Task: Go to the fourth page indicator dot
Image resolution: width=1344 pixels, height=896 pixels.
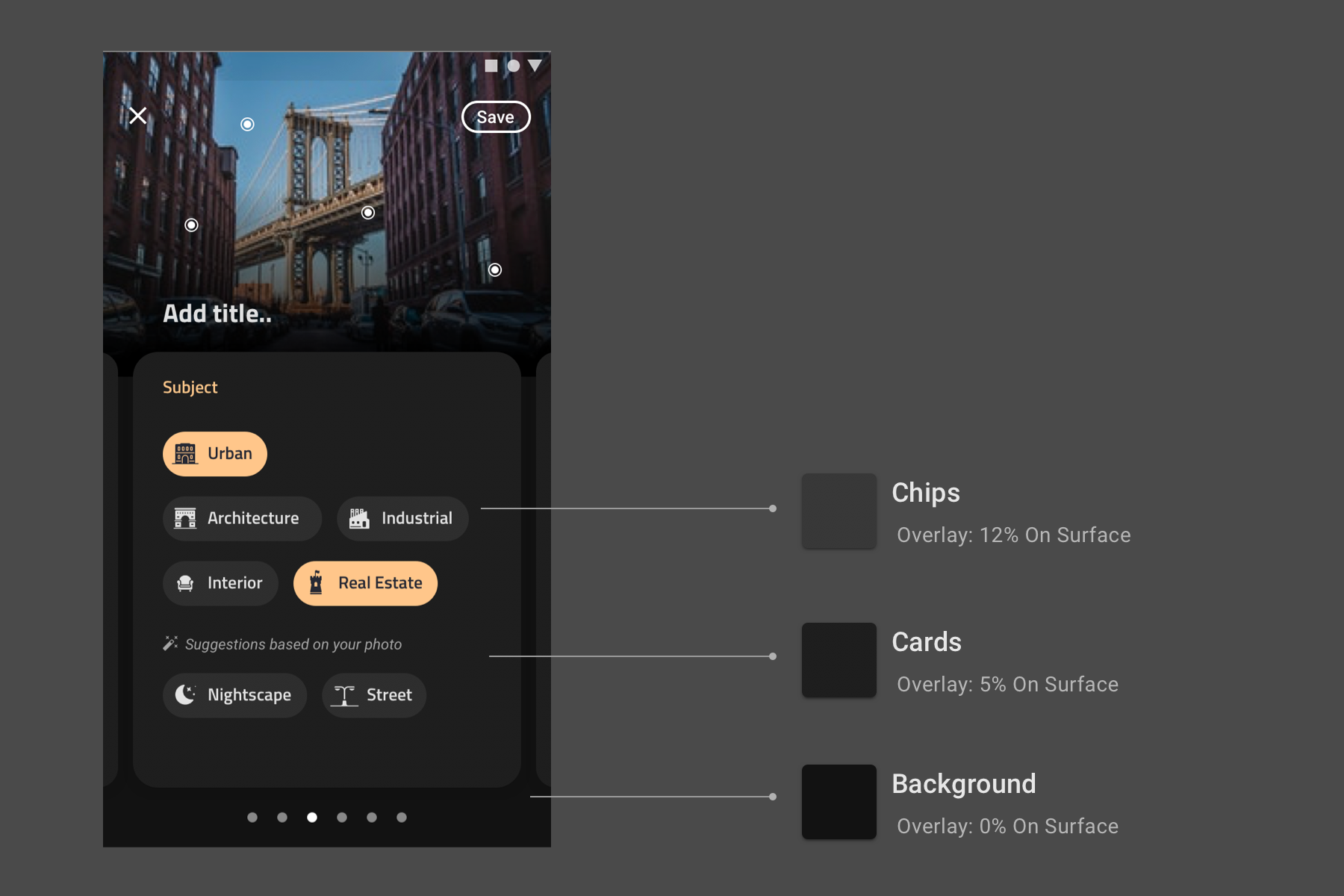Action: [x=342, y=818]
